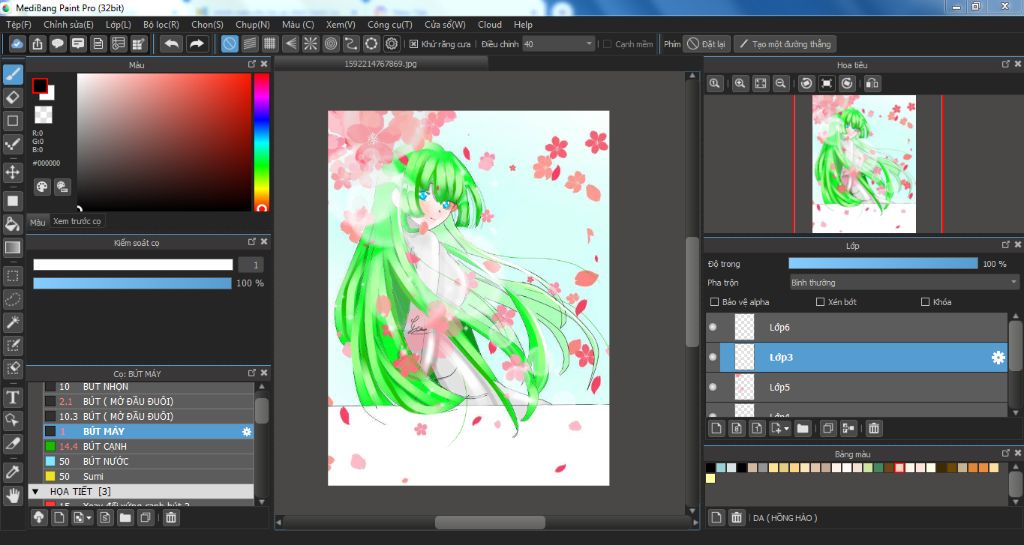Open the gear settings of Lớp3 layer

point(998,358)
